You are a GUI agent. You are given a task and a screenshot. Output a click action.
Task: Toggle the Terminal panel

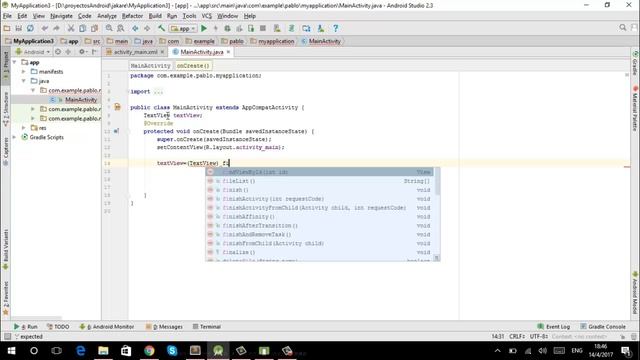(207, 327)
